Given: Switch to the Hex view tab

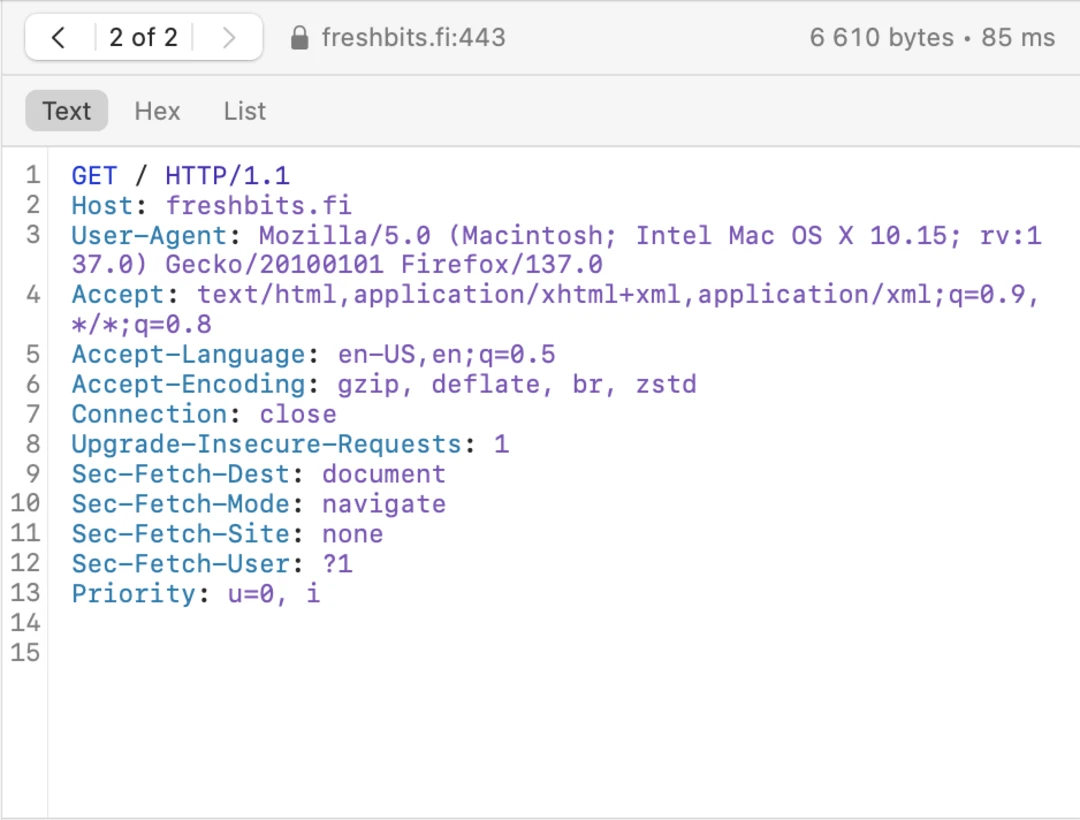Looking at the screenshot, I should (x=157, y=111).
